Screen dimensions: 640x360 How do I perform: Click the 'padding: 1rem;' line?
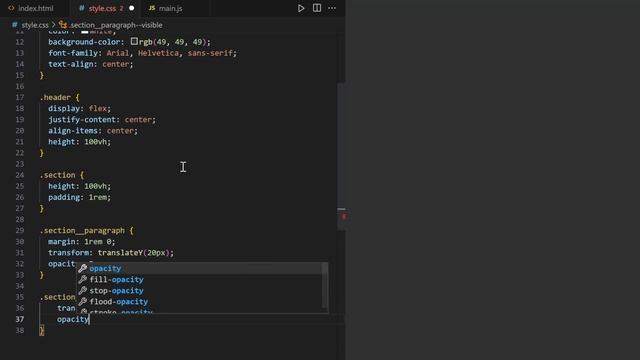(79, 197)
